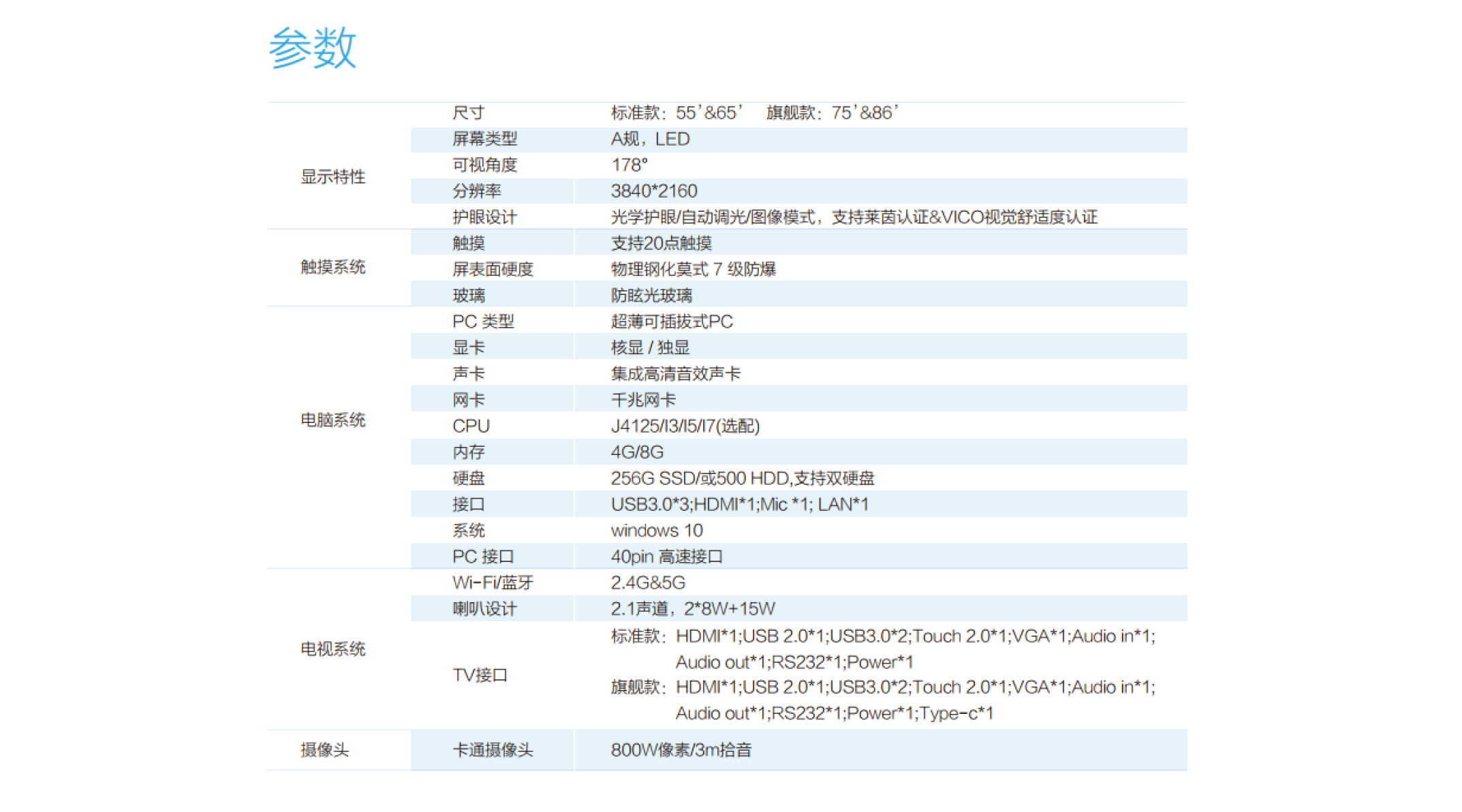Click the windows 10 value
The height and width of the screenshot is (812, 1462).
click(x=657, y=531)
